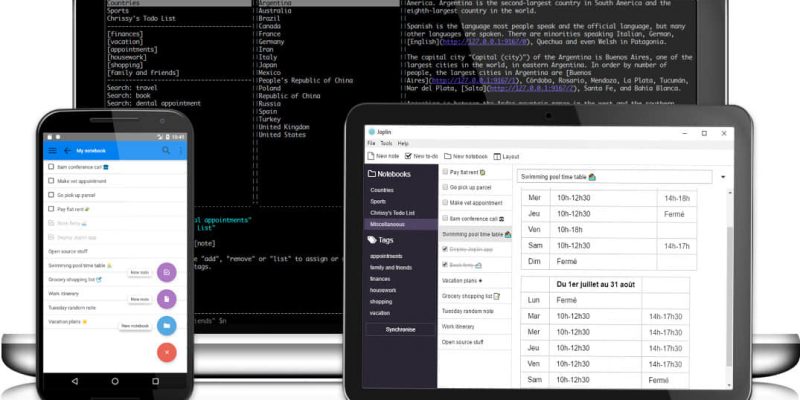Open the three-dot overflow menu on phone
Screen dimensions: 800x400
click(180, 150)
